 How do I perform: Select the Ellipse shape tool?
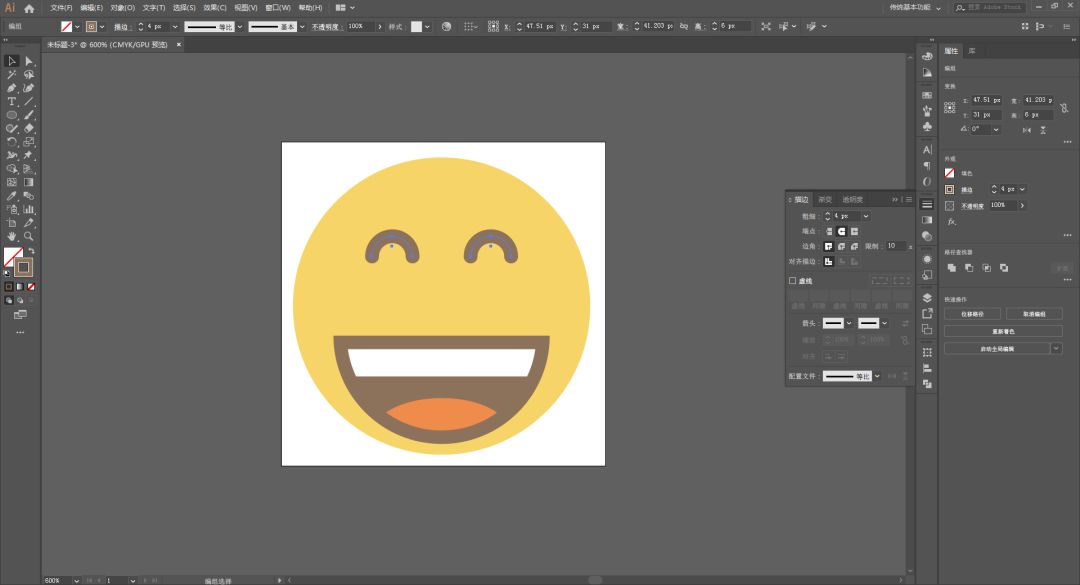click(12, 115)
